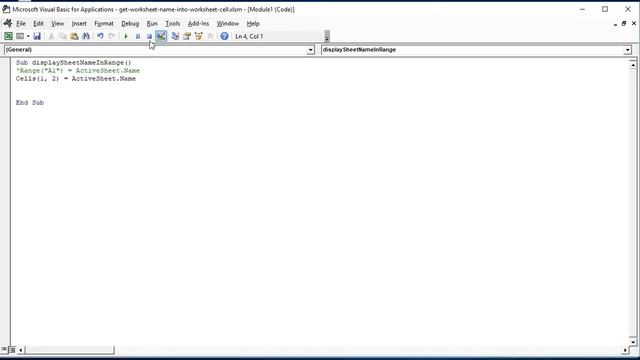
Task: Restore the inner Module1 code window
Action: tap(624, 24)
